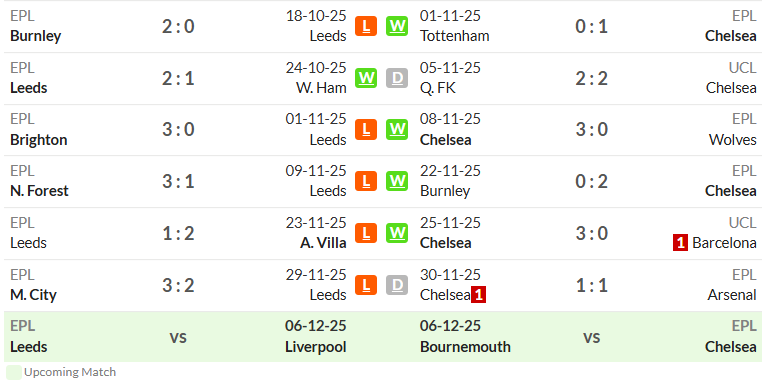Click the W badge for Tottenham vs Chelsea

[397, 26]
